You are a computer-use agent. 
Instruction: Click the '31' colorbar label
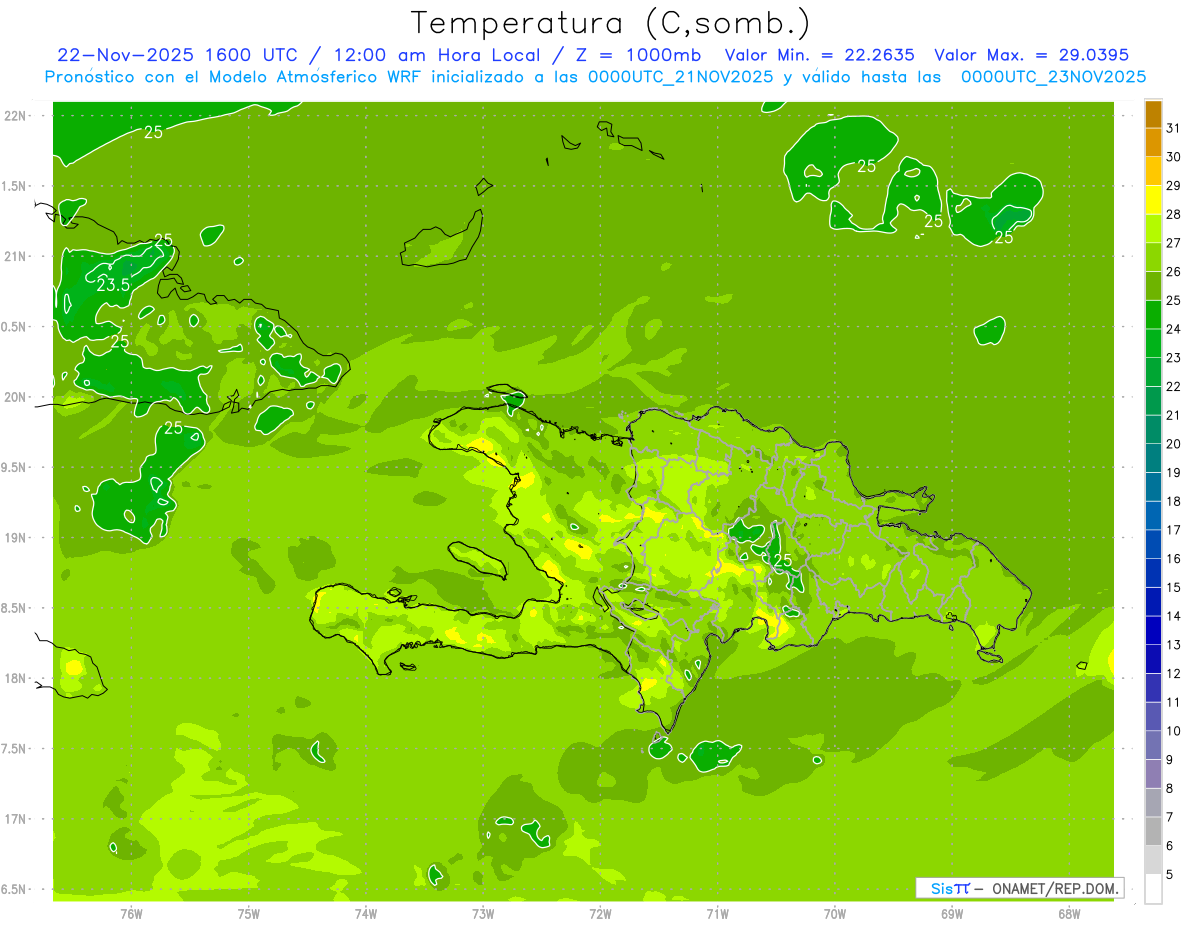(1174, 128)
